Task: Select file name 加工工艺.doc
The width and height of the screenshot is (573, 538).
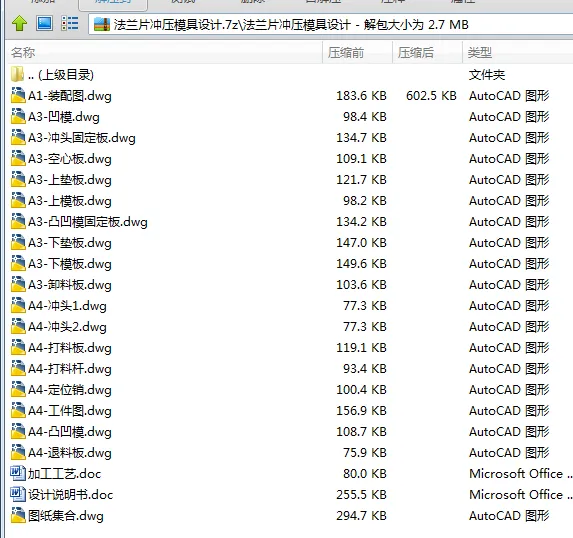Action: click(64, 474)
